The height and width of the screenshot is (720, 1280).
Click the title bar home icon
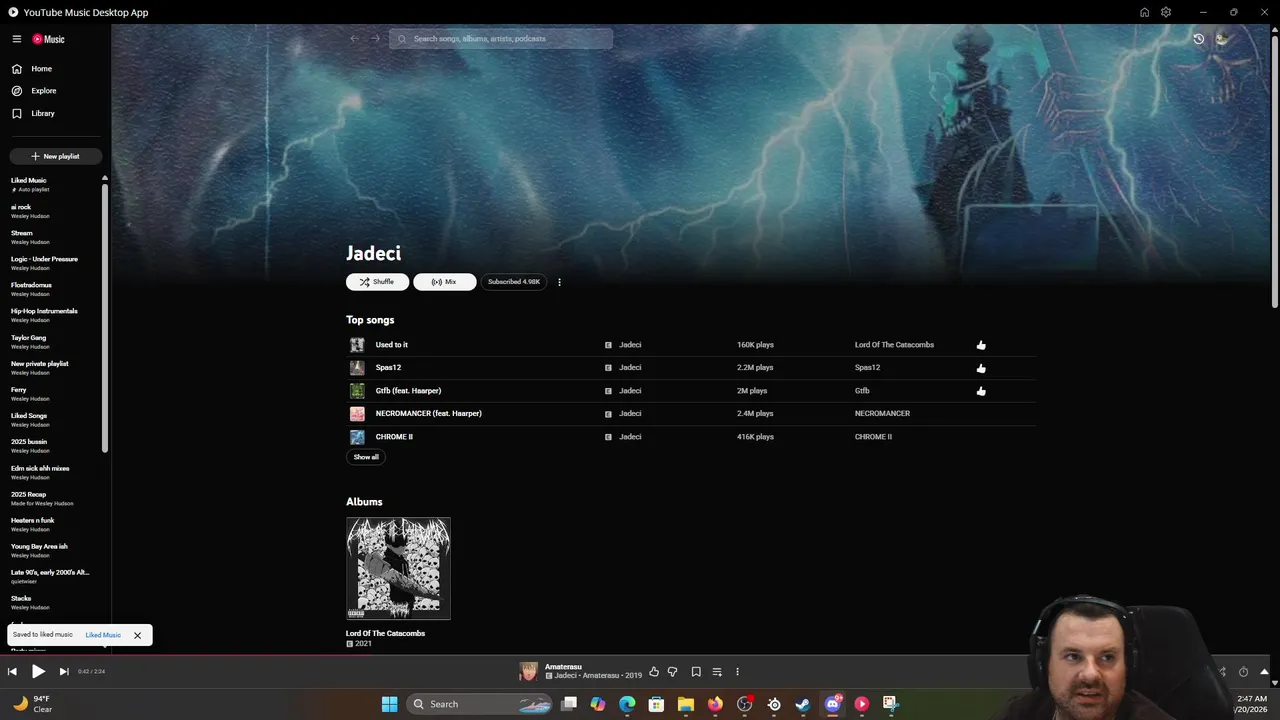1144,12
